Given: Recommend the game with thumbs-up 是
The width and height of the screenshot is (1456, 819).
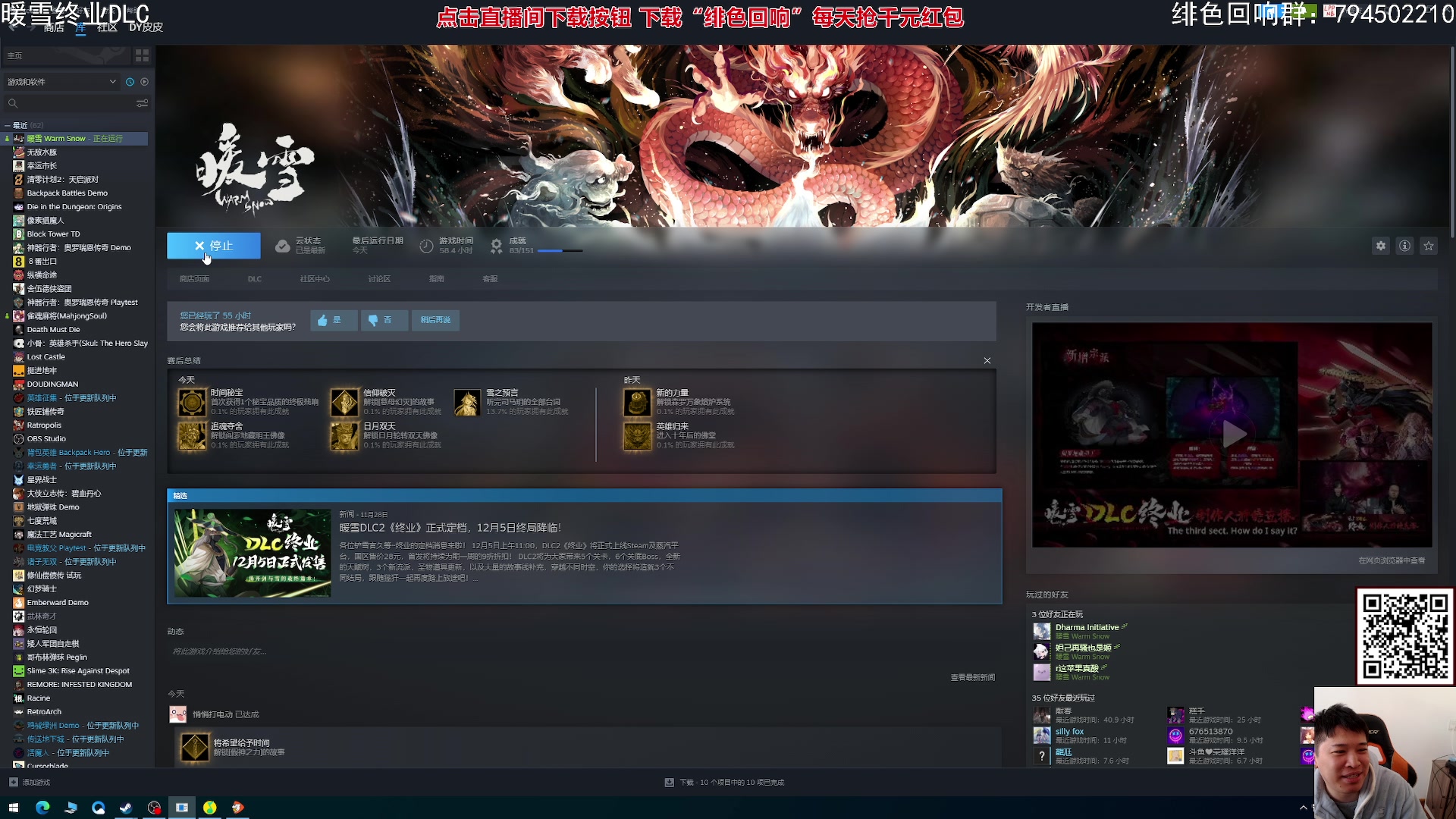Looking at the screenshot, I should [333, 320].
